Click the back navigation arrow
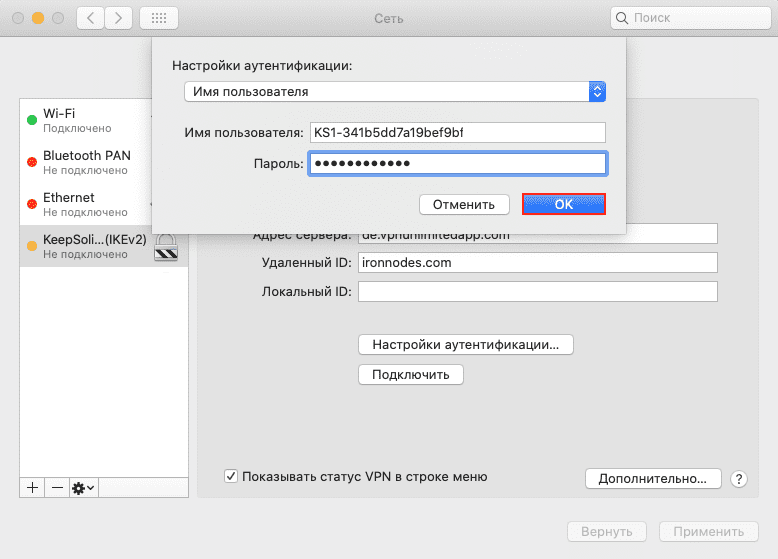Viewport: 778px width, 559px height. (x=91, y=18)
